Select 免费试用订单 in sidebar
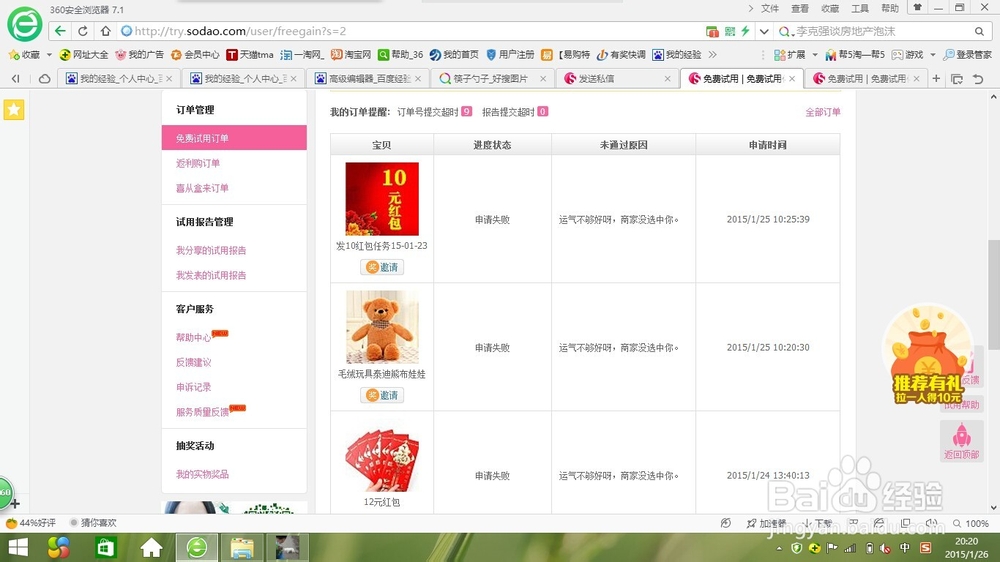The image size is (1000, 562). tap(234, 138)
